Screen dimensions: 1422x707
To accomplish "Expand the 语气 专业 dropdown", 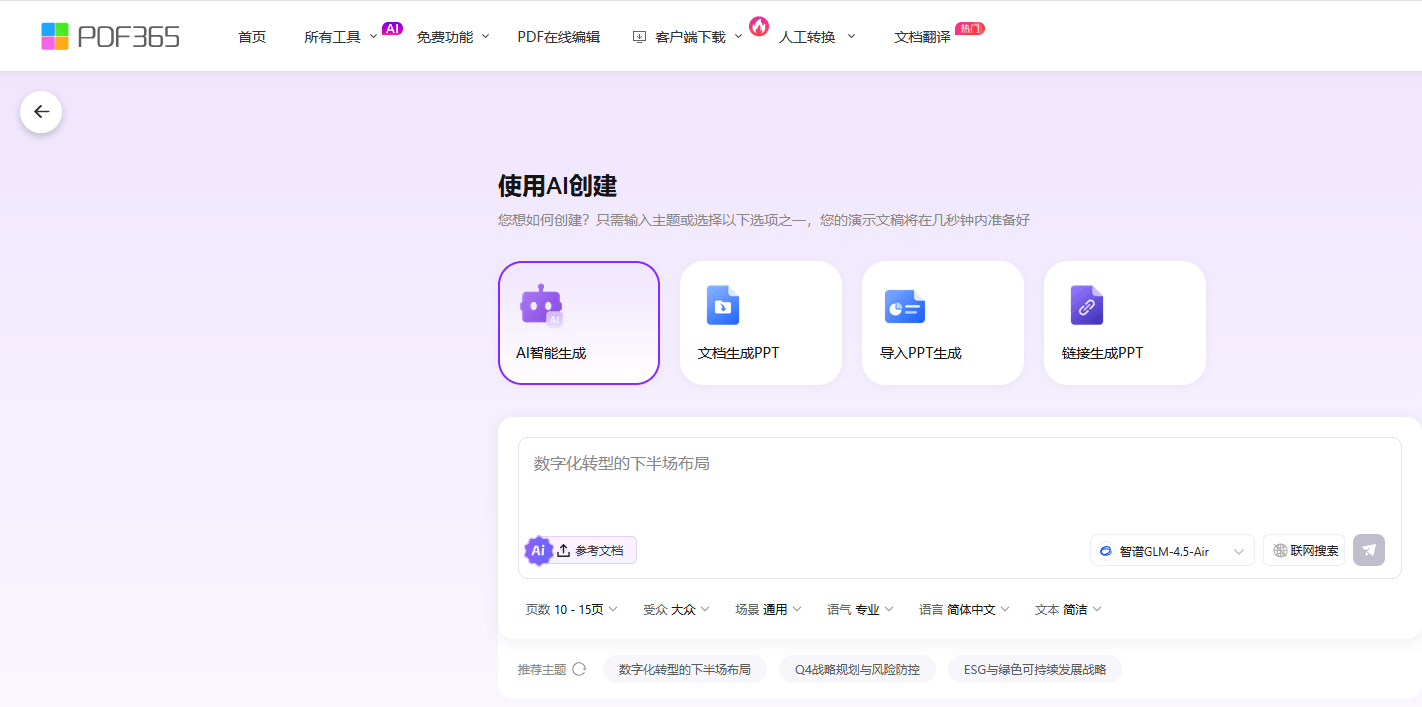I will (860, 609).
